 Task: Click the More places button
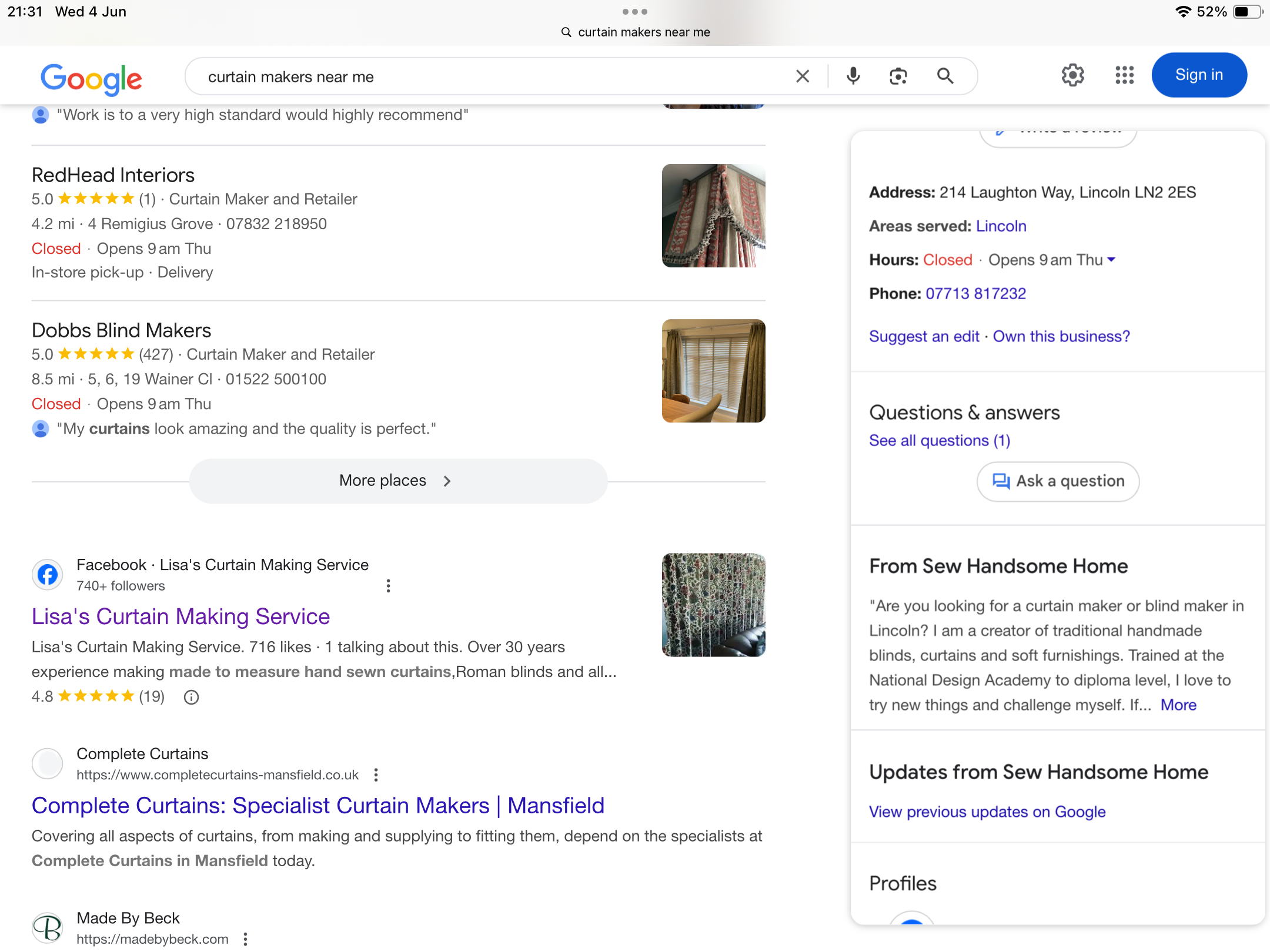(398, 481)
